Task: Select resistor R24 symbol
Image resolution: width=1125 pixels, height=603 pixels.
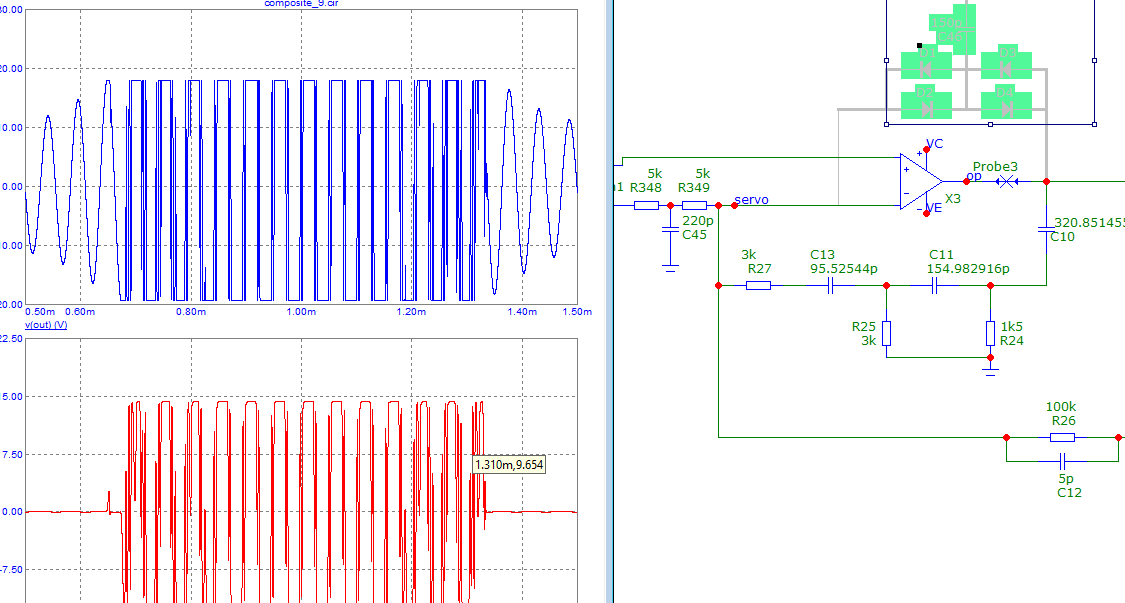Action: tap(990, 333)
